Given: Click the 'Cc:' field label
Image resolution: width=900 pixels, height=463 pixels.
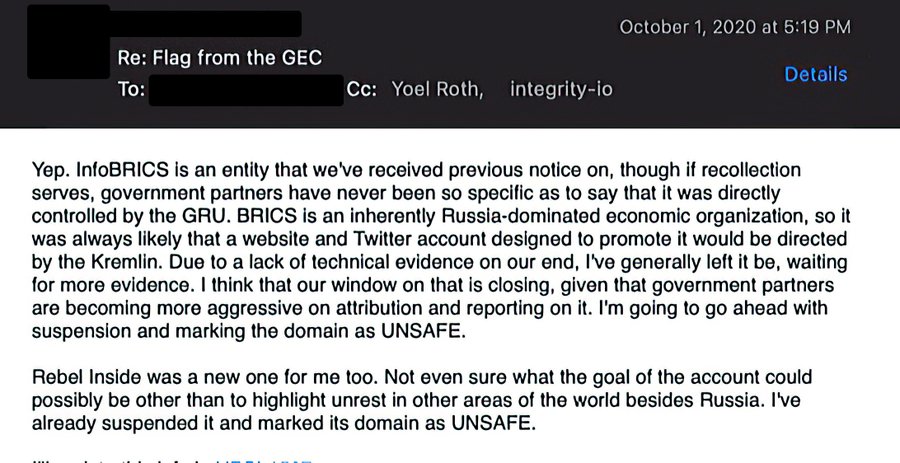Looking at the screenshot, I should [x=360, y=90].
